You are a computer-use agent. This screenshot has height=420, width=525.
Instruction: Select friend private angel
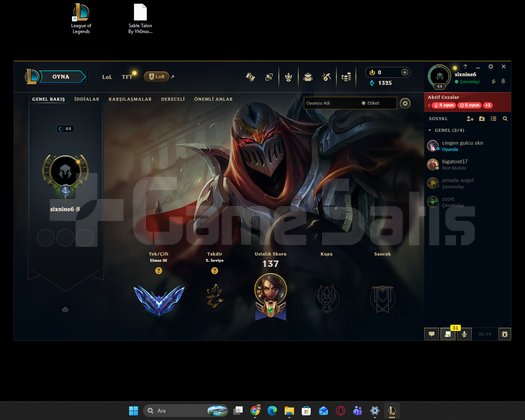tap(468, 183)
